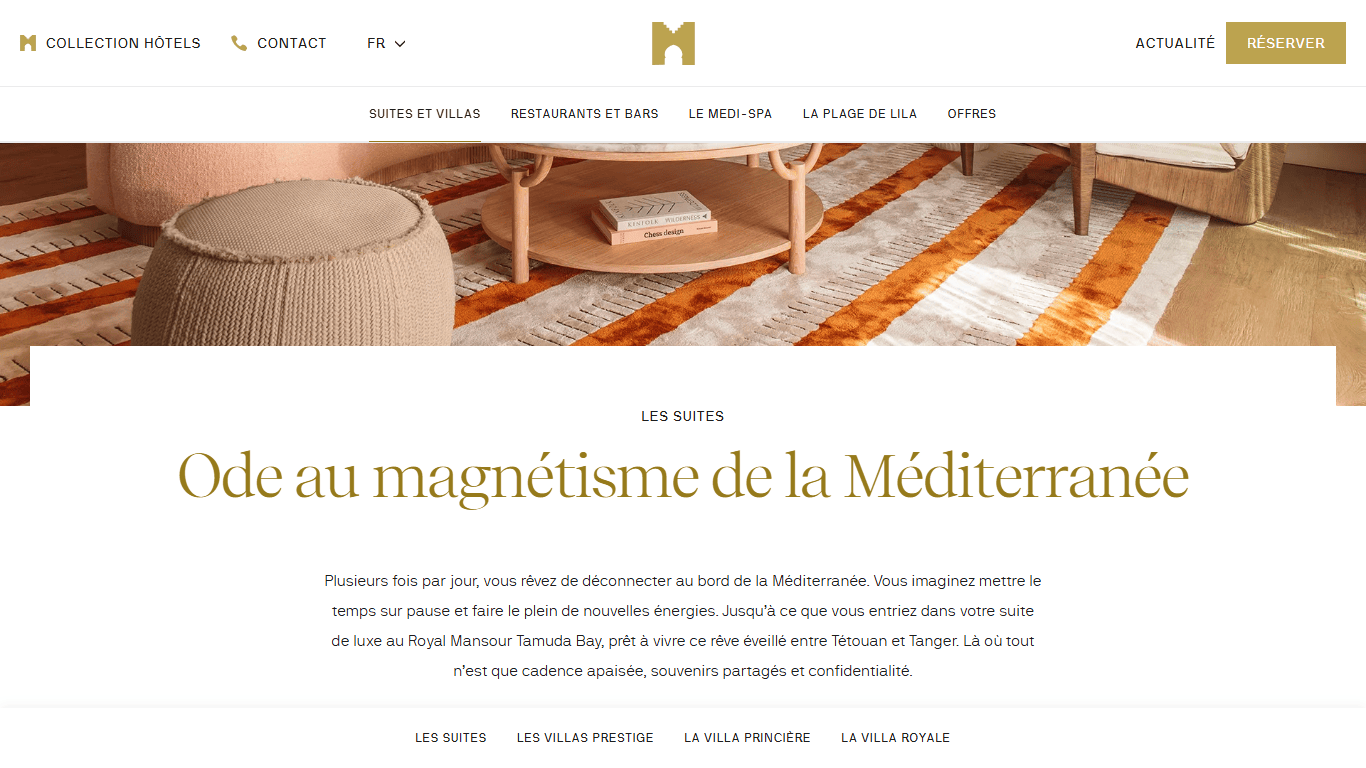View the Offres page
Screen dimensions: 1366x768
tap(972, 114)
